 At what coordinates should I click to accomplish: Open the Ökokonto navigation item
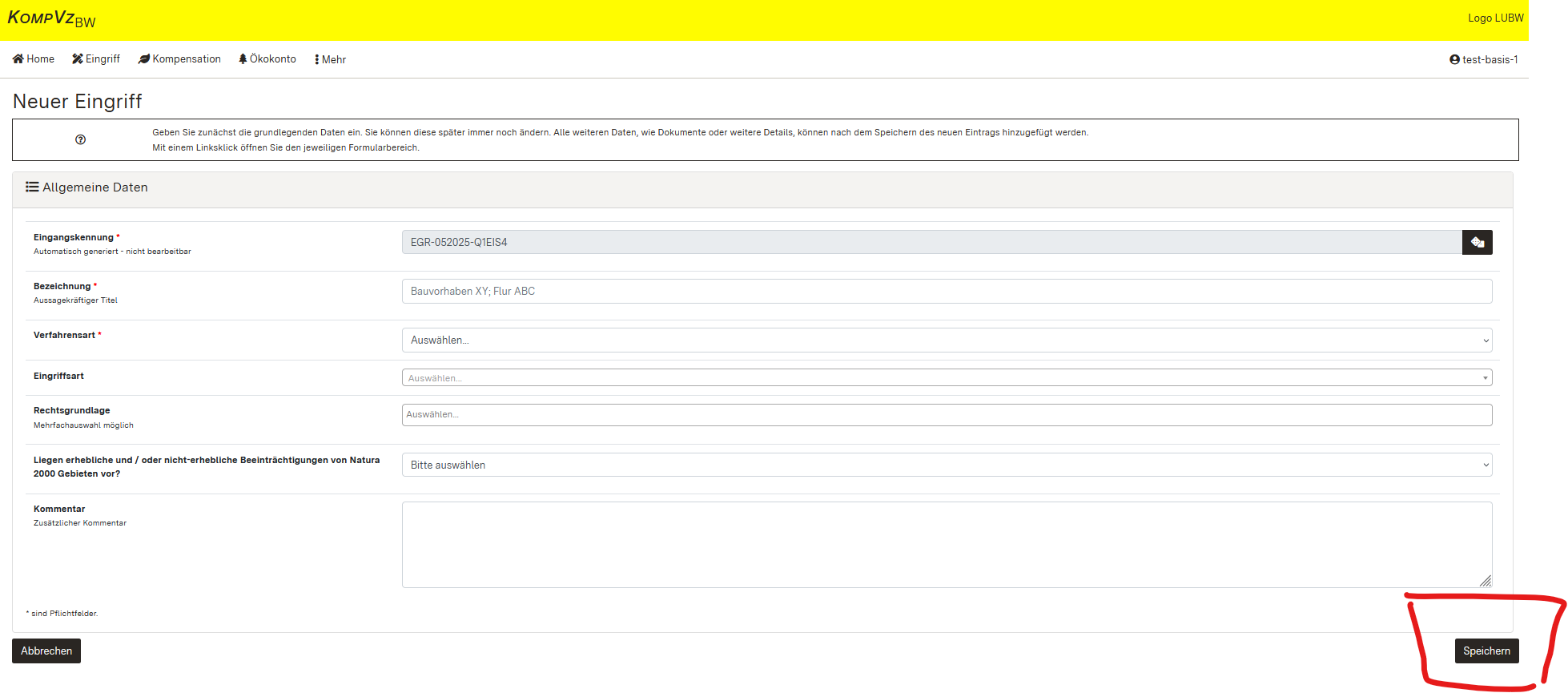[x=267, y=59]
